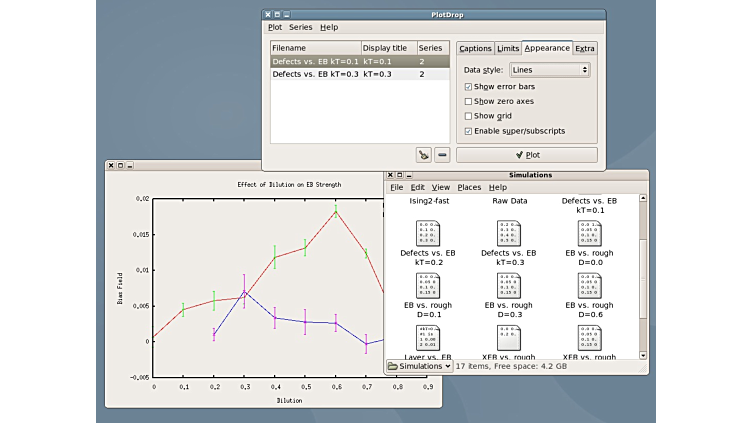Screen dimensions: 752x423
Task: Select the 'EB vs. rough D=0.0' file icon
Action: 589,233
